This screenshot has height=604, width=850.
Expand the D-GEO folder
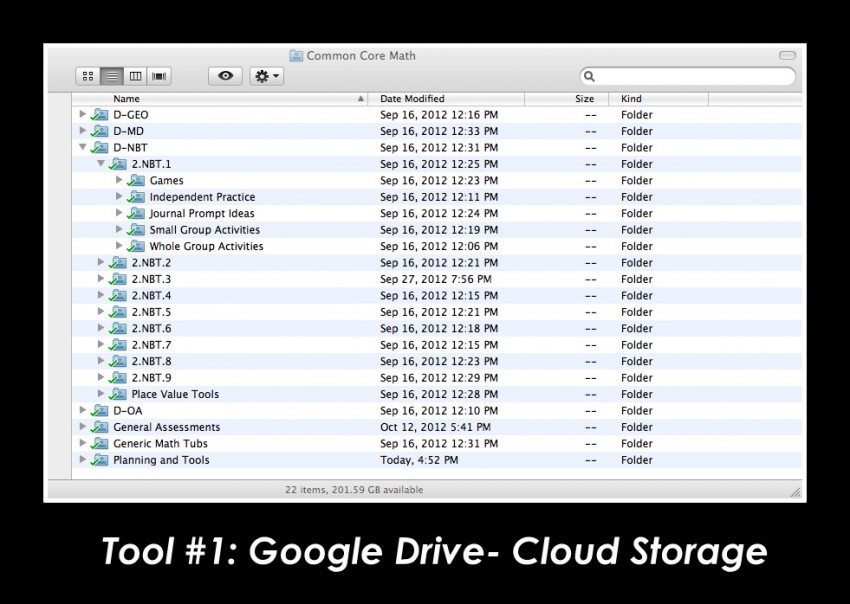tap(82, 114)
